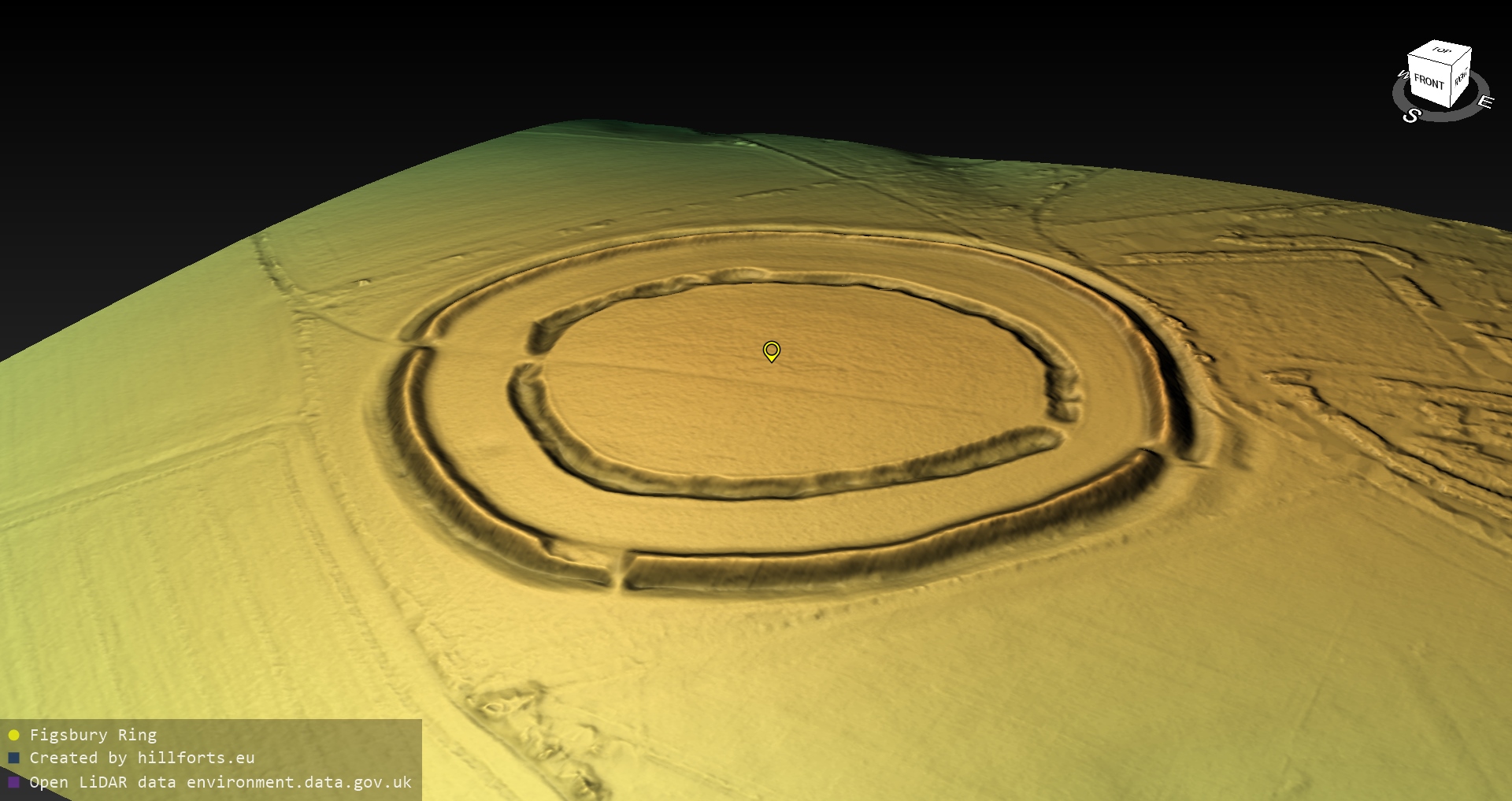Select the yellow location pin on the hillfort
The height and width of the screenshot is (801, 1512).
pyautogui.click(x=772, y=350)
